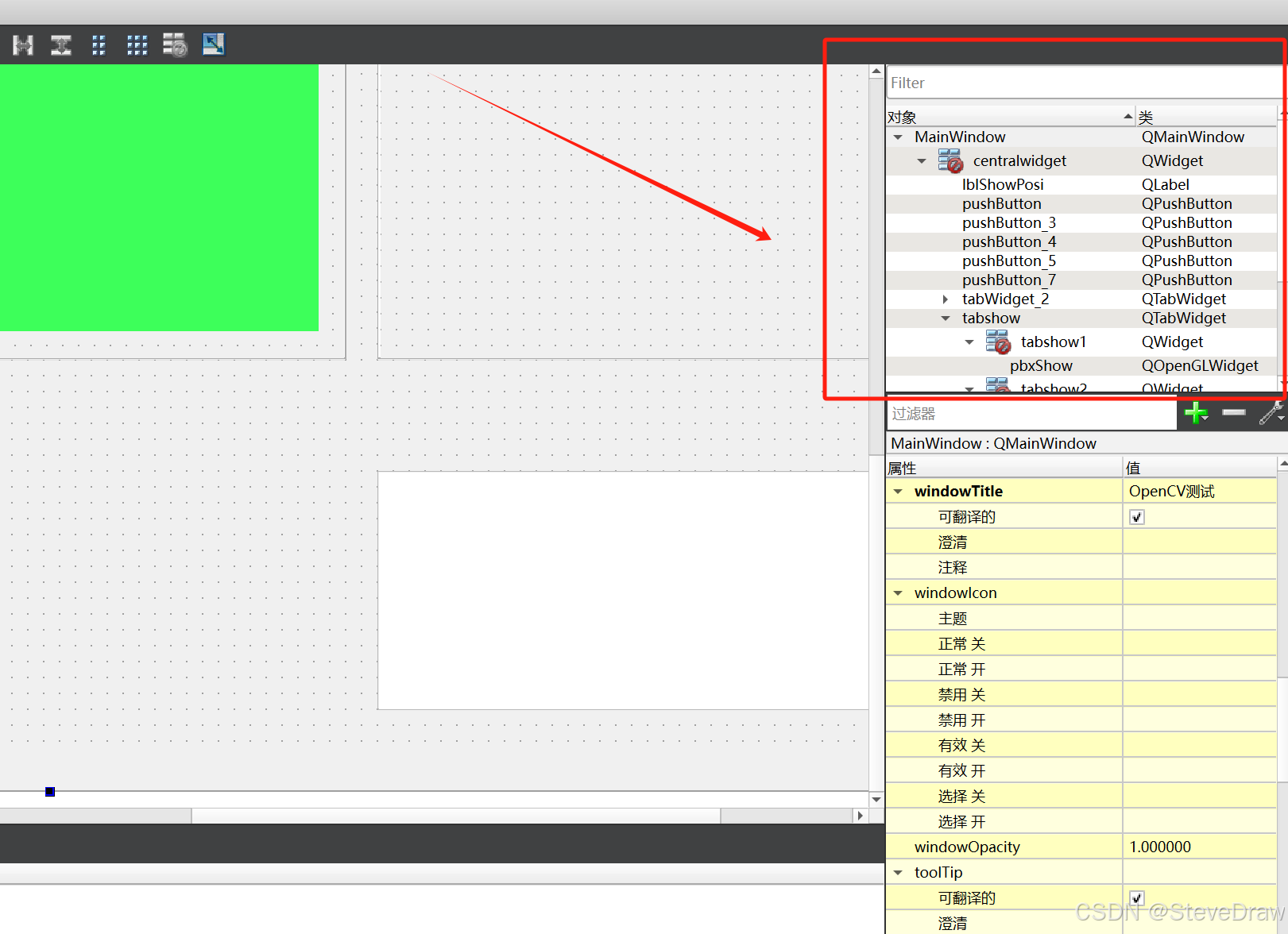Edit the windowOpacity value 1.000000
This screenshot has height=934, width=1288.
pyautogui.click(x=1200, y=847)
